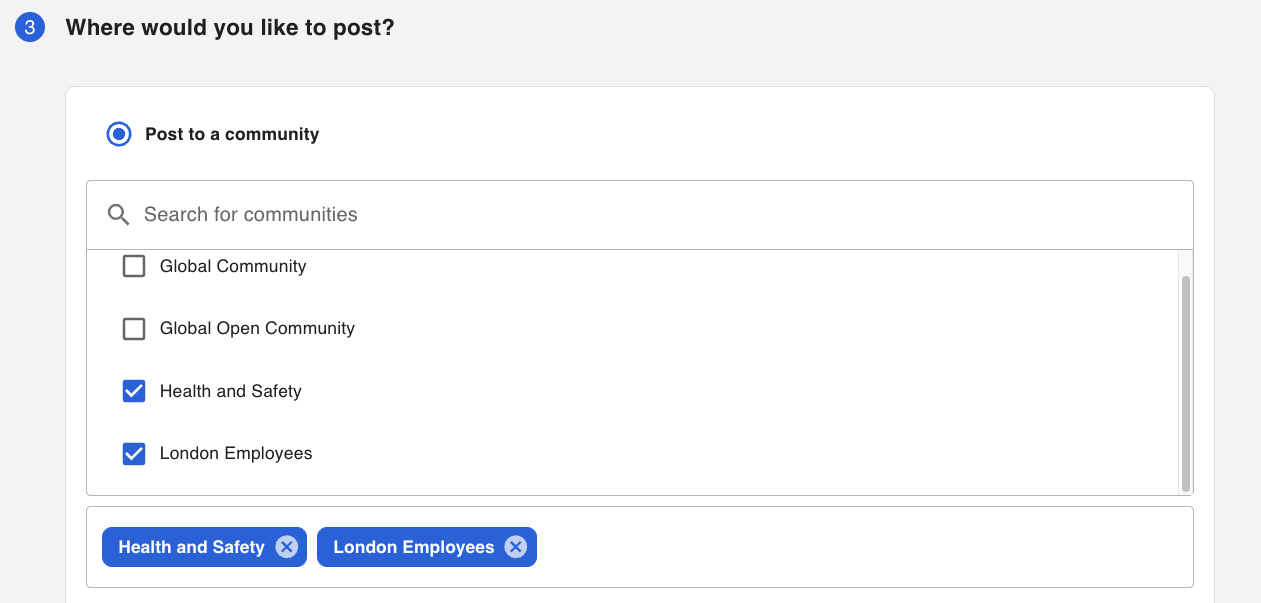Screen dimensions: 1261x603
Task: Click the Health and Safety chip label
Action: (191, 547)
